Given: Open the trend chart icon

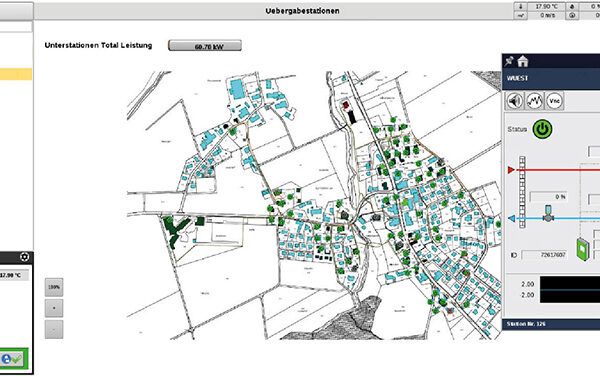Looking at the screenshot, I should 535,101.
